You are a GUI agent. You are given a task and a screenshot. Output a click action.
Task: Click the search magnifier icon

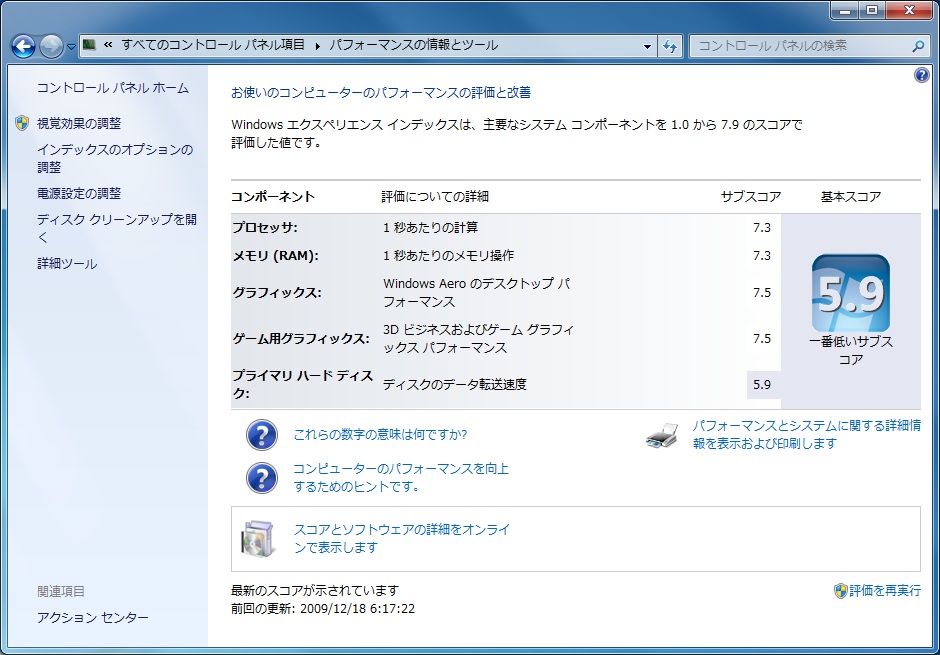(x=918, y=46)
